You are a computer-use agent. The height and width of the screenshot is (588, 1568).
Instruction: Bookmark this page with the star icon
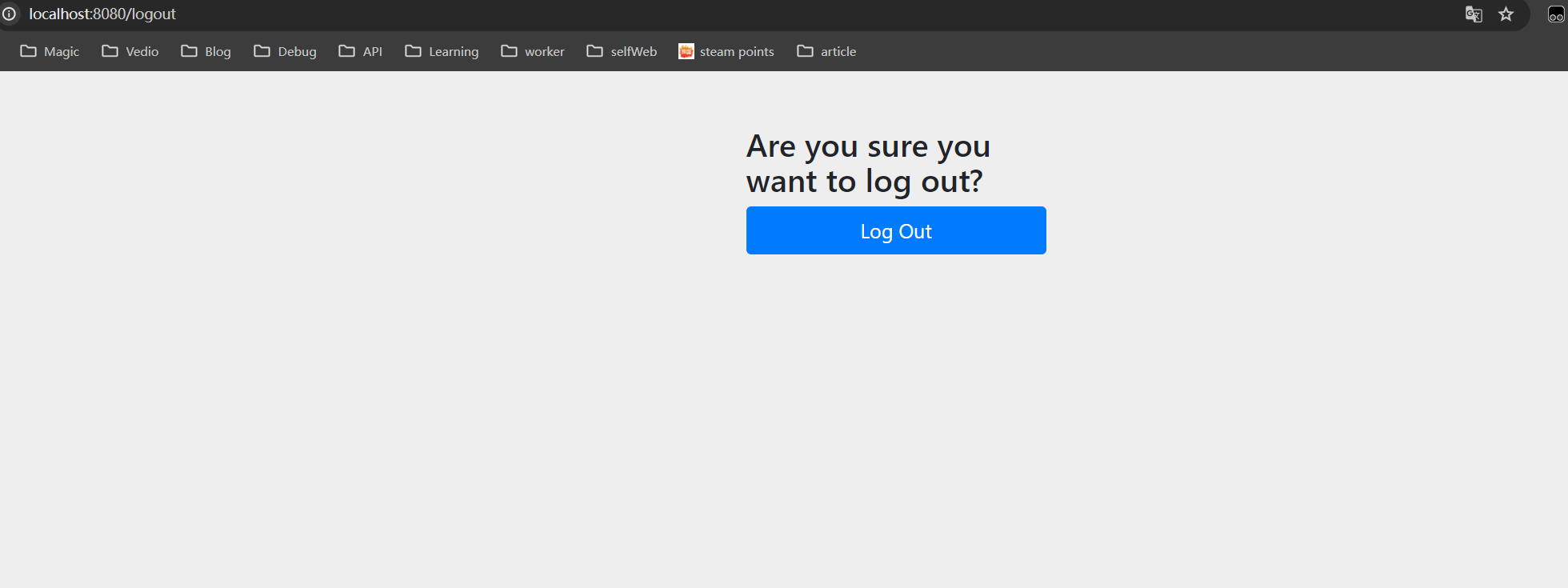(1506, 14)
